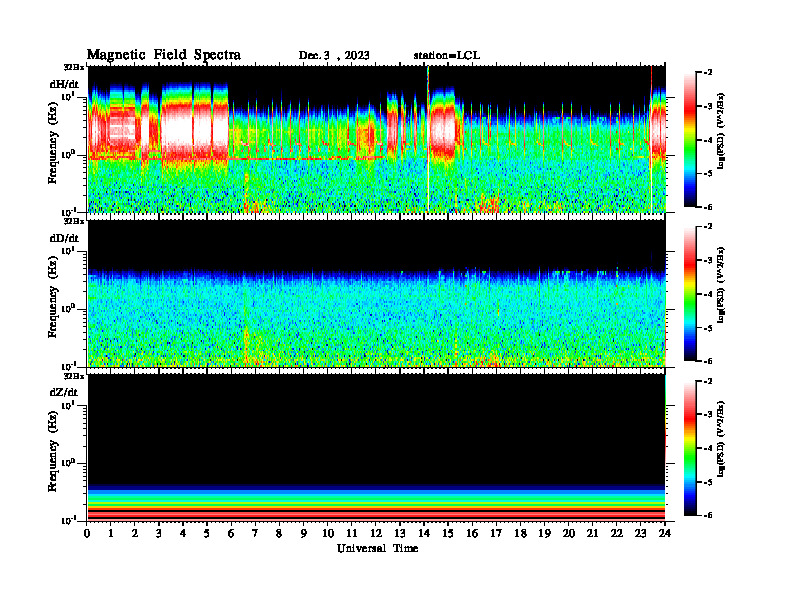Click the dZ/dt color bar "Log(PSD)" label

coord(721,439)
